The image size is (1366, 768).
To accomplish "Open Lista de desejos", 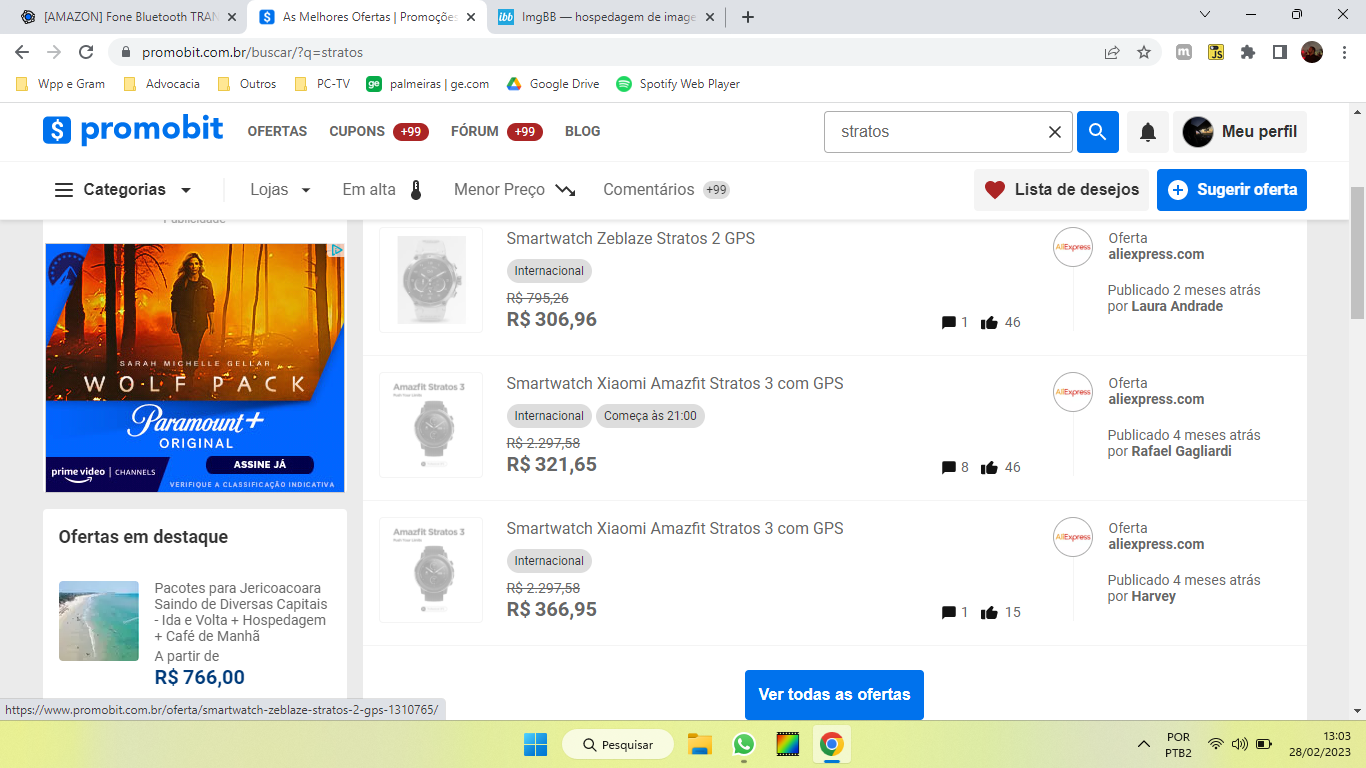I will point(1061,190).
